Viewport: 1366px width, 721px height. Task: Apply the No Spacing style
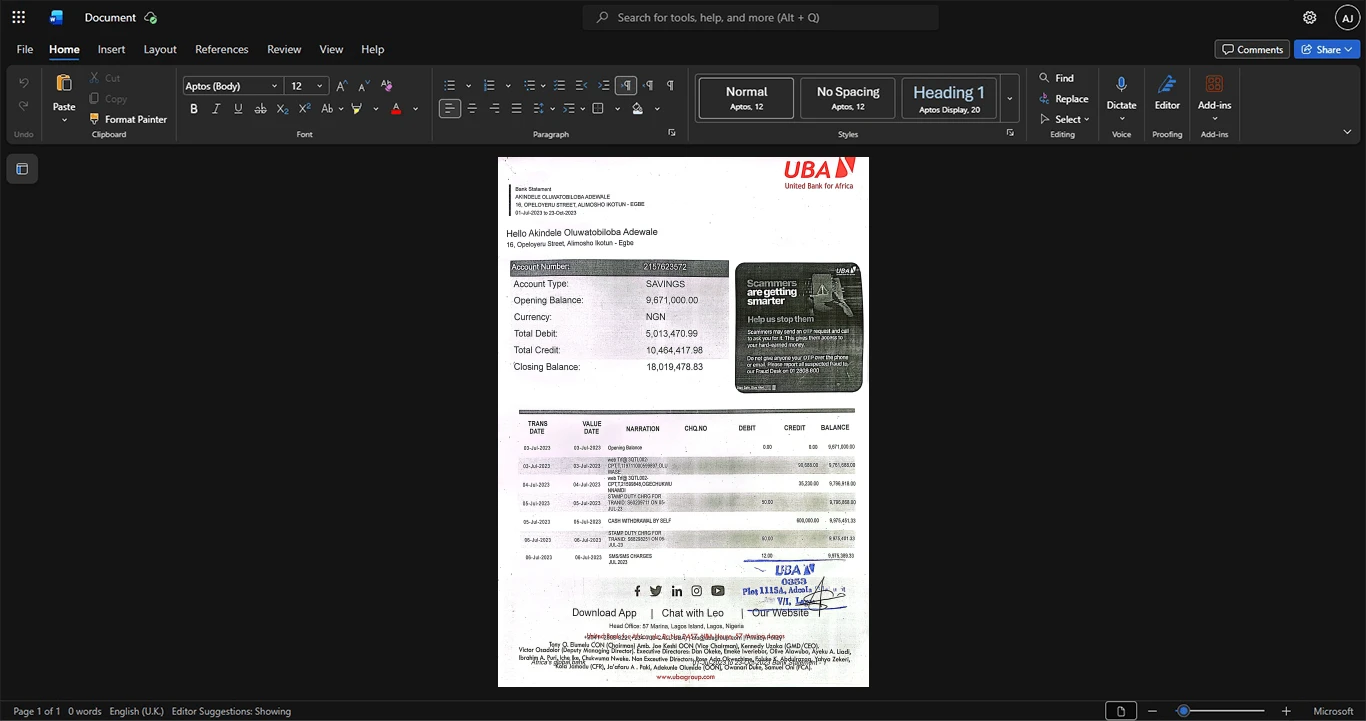(x=848, y=98)
